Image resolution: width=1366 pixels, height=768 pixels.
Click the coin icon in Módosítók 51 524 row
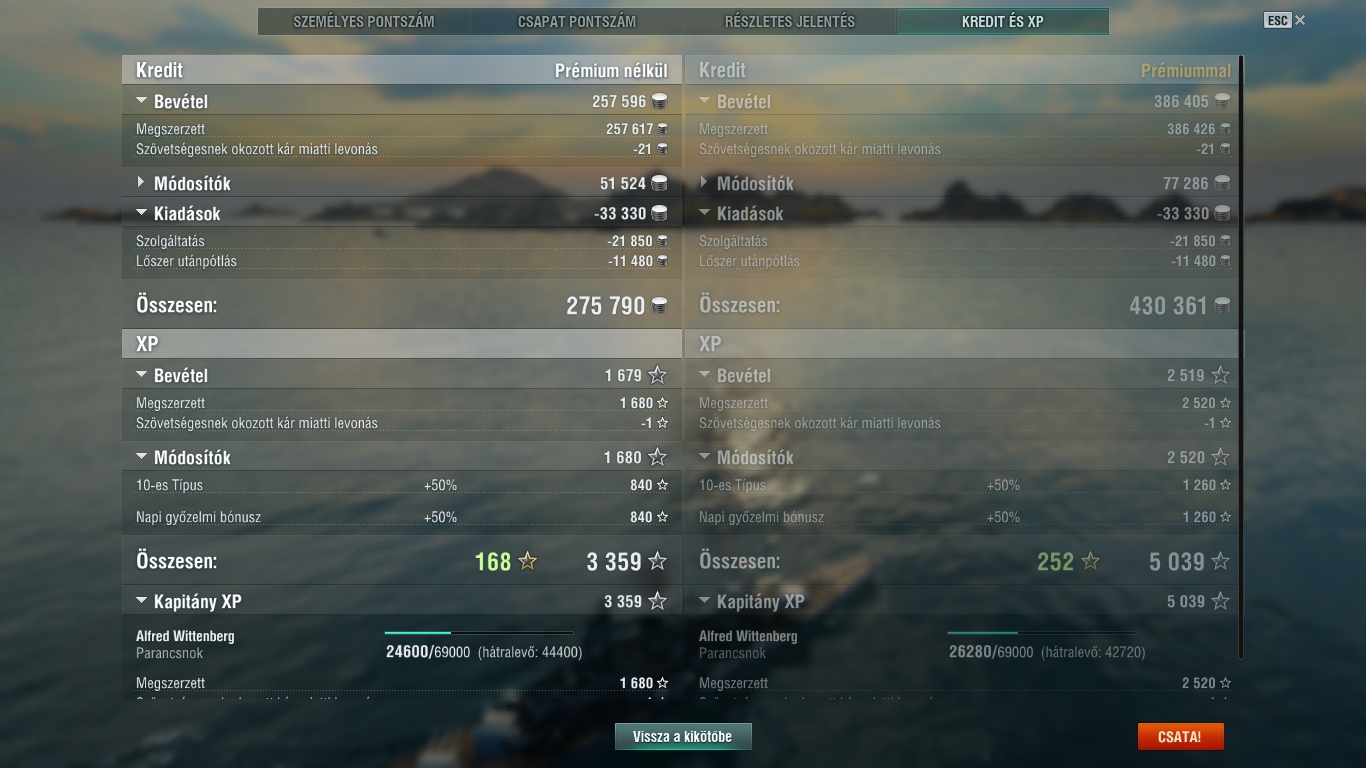click(659, 183)
